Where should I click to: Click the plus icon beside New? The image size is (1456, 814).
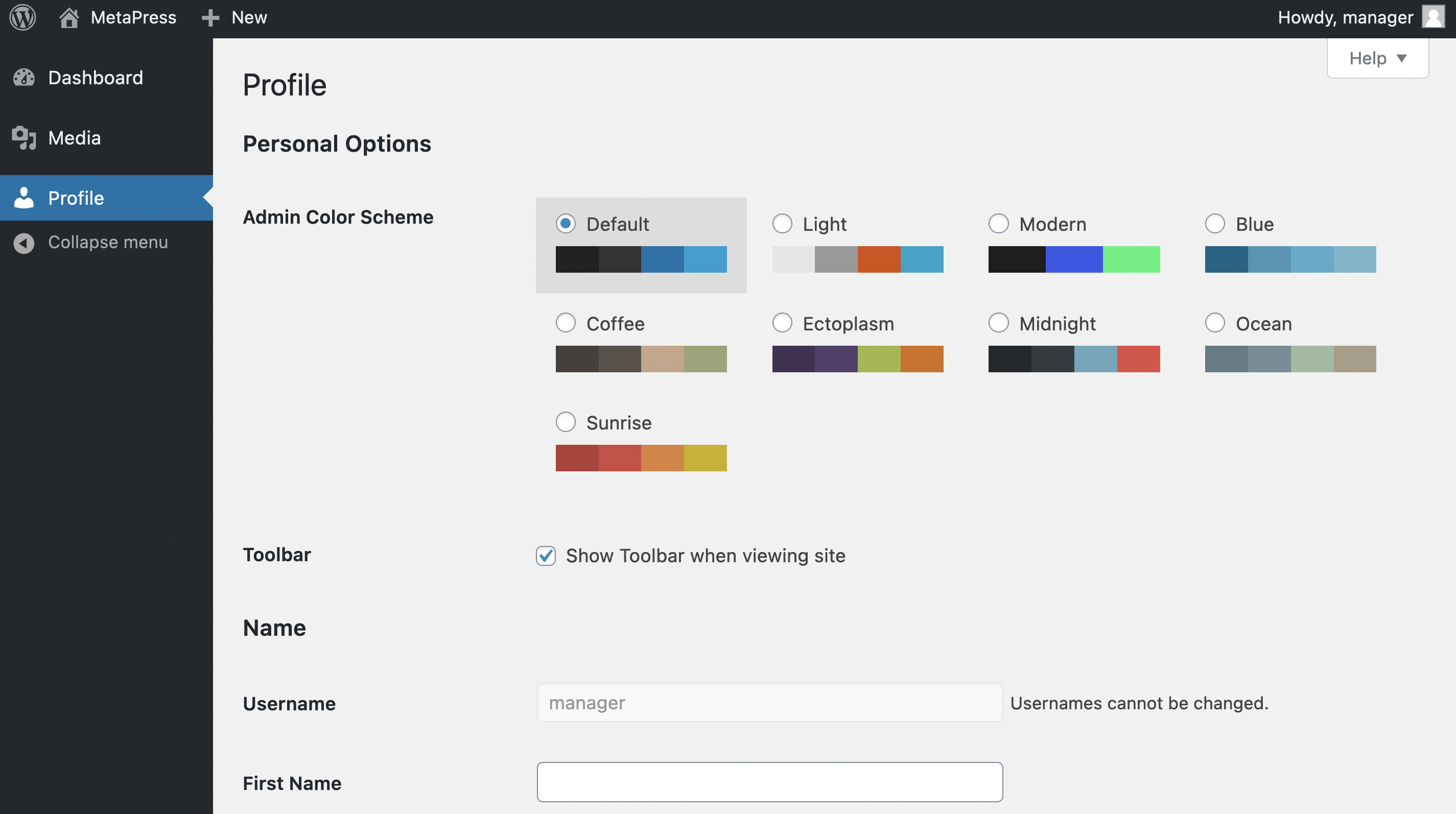pos(210,17)
